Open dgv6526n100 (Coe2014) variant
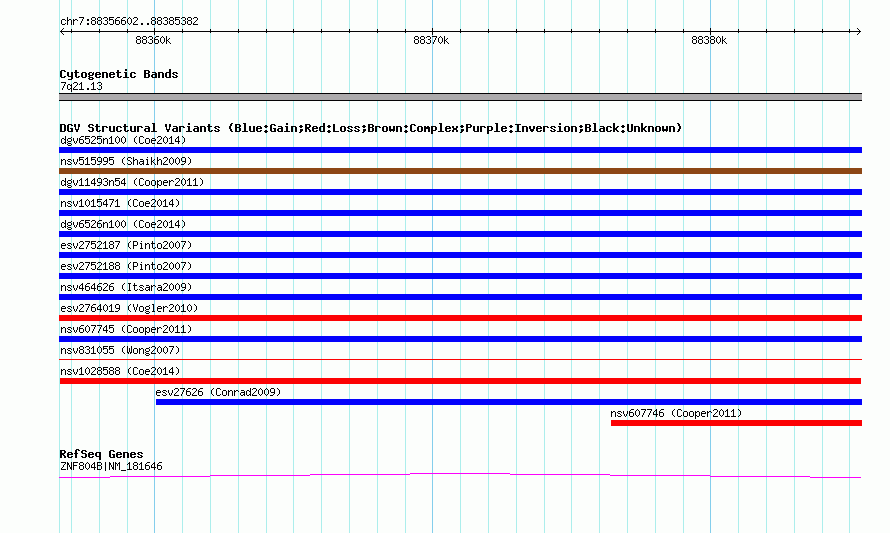 [123, 224]
